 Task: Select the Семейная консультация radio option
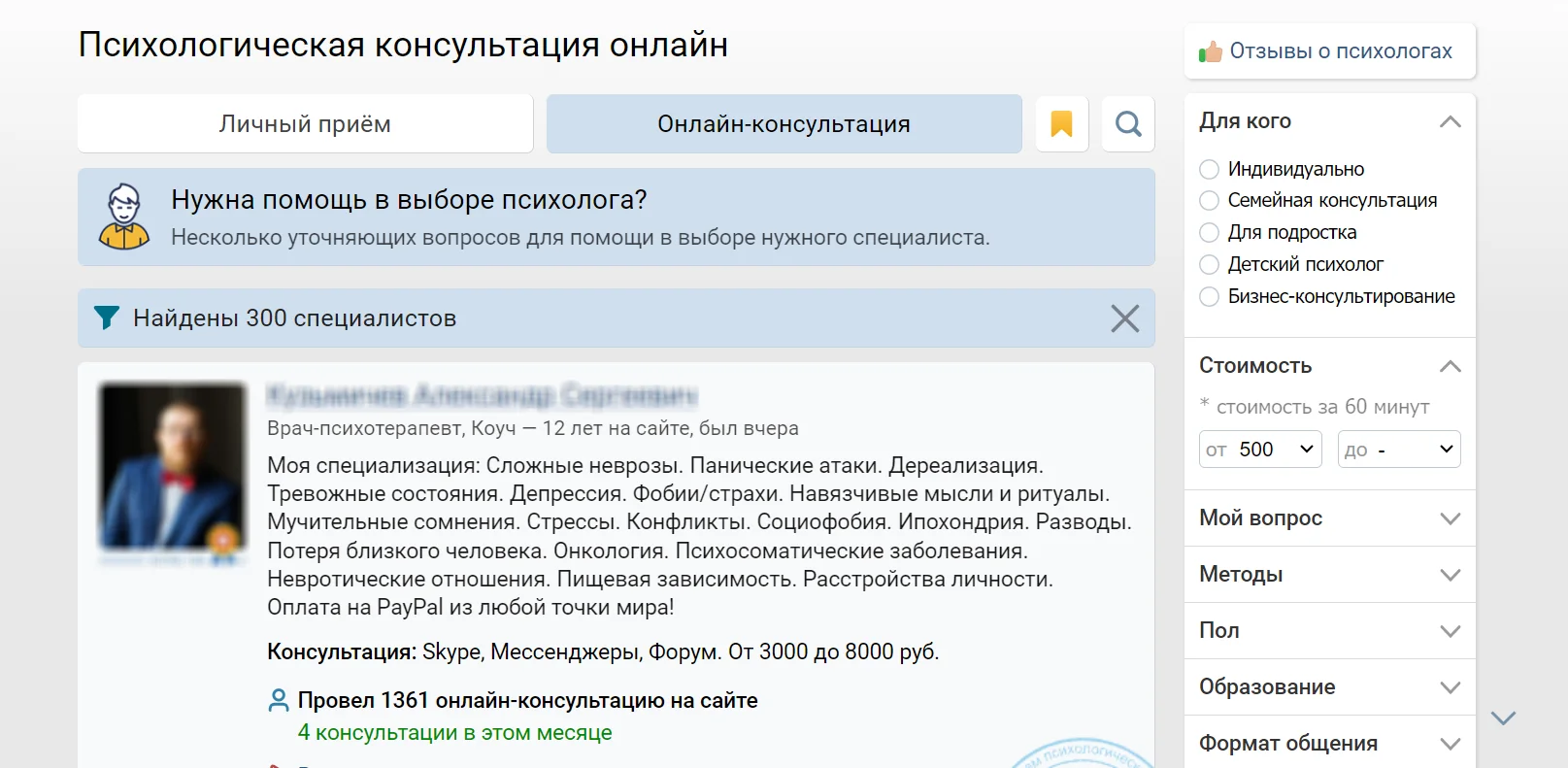pyautogui.click(x=1210, y=201)
